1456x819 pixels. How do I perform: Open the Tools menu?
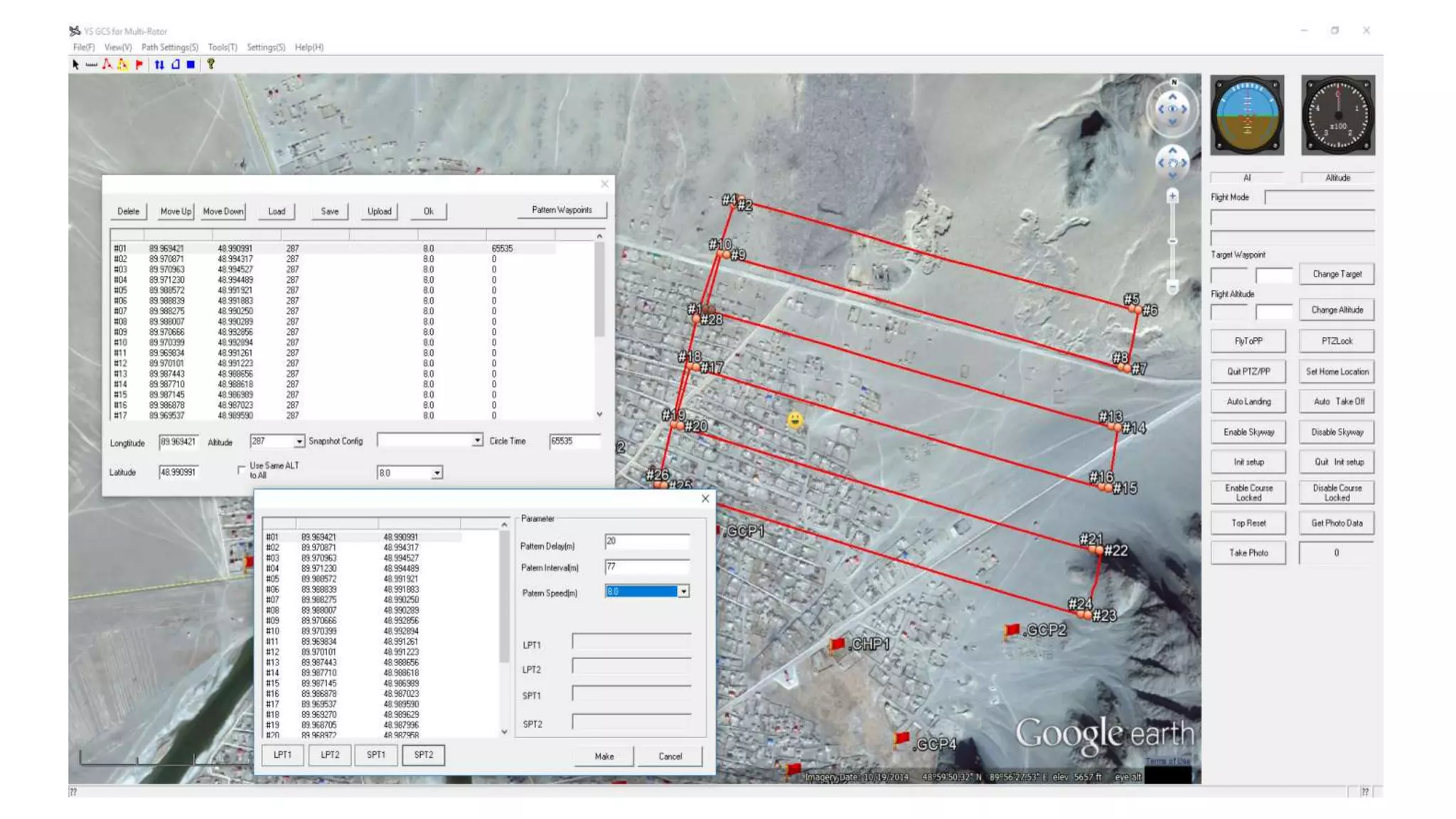(223, 47)
